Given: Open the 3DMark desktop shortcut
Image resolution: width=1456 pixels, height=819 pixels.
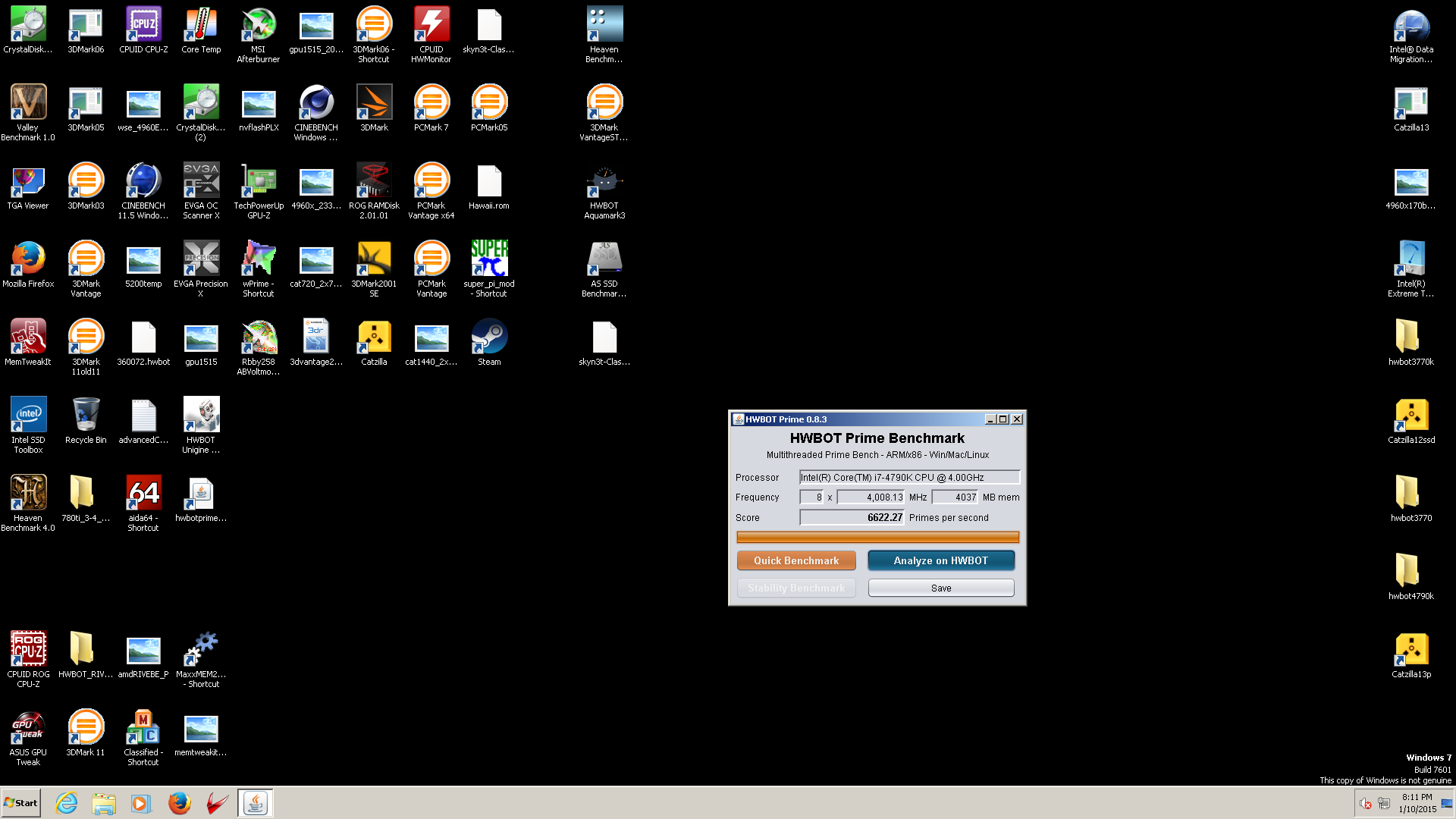Looking at the screenshot, I should 374,108.
